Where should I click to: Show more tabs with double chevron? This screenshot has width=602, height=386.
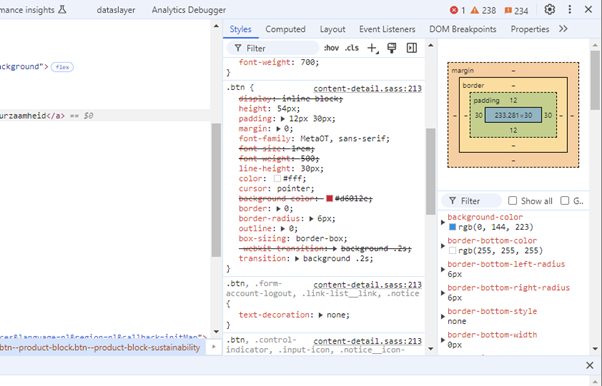pos(563,29)
